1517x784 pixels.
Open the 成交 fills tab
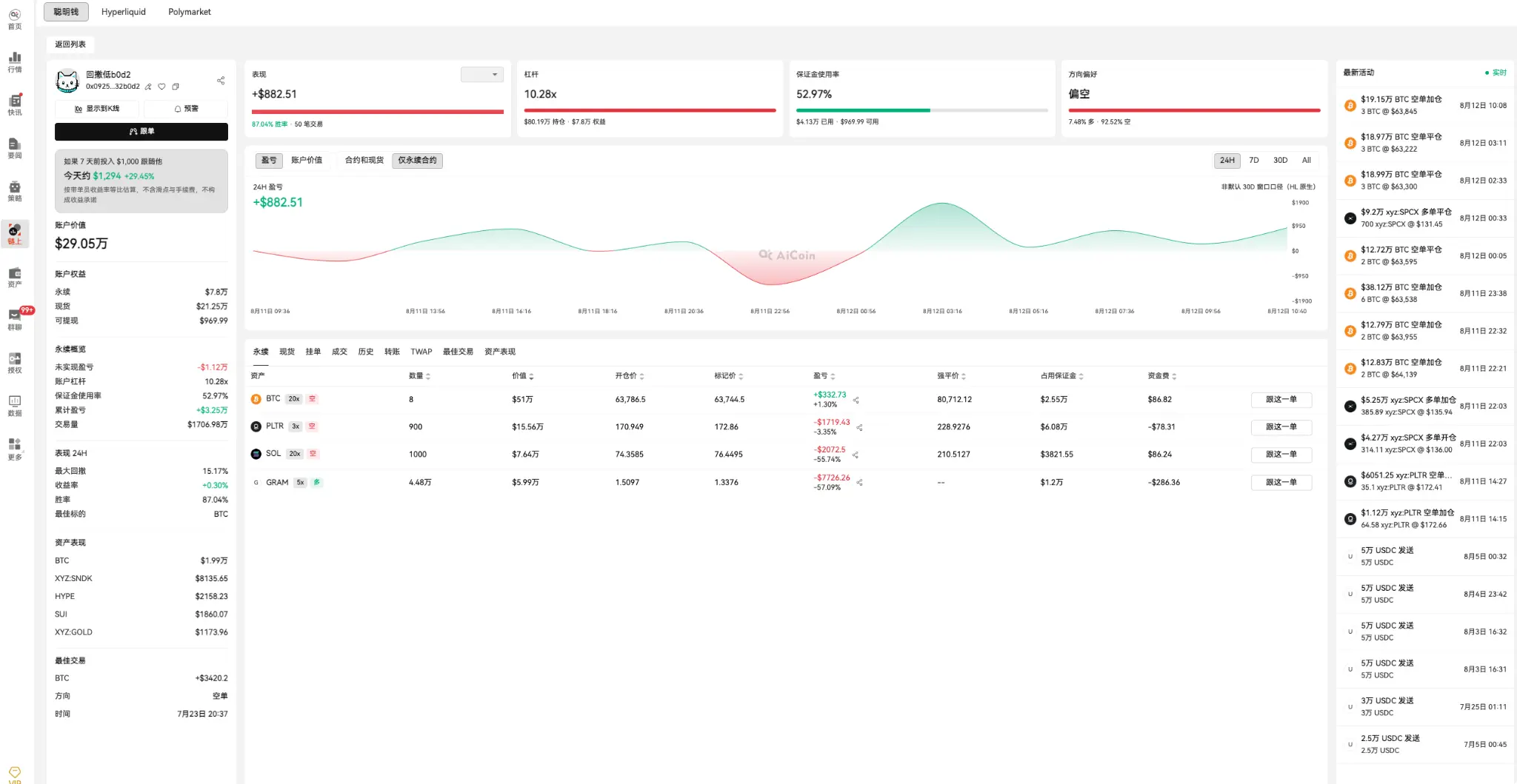339,352
